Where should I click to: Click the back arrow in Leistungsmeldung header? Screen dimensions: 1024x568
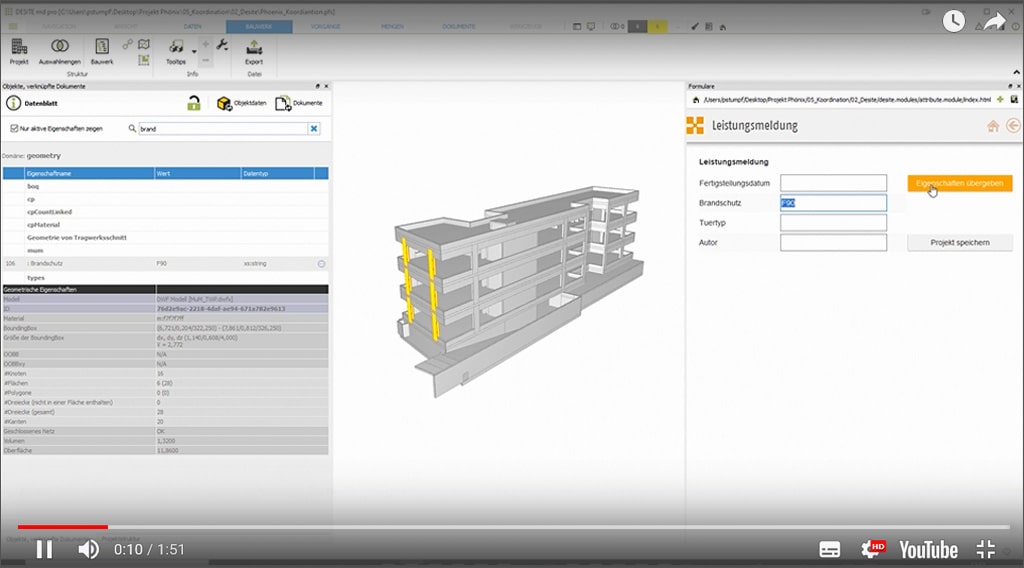tap(1013, 126)
